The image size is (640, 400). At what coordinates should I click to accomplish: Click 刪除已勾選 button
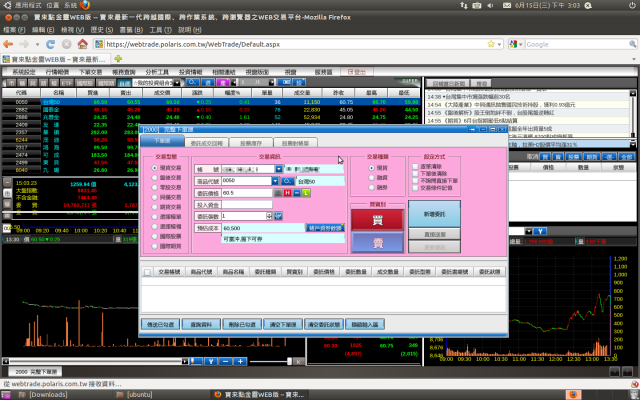242,324
